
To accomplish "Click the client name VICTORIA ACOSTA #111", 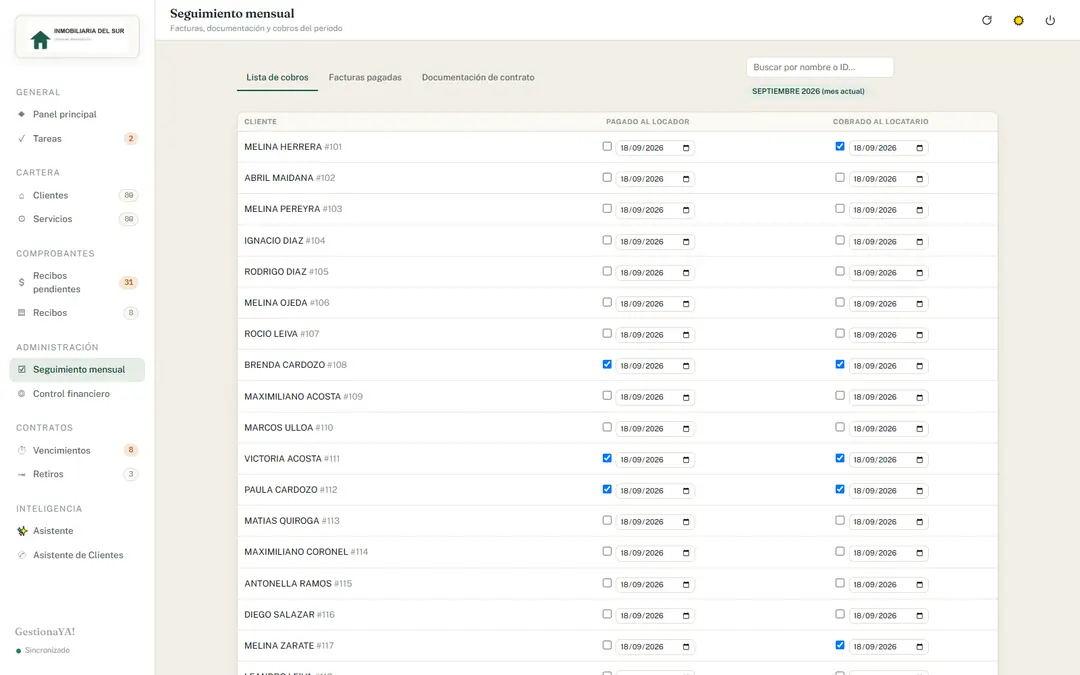I will tap(292, 458).
